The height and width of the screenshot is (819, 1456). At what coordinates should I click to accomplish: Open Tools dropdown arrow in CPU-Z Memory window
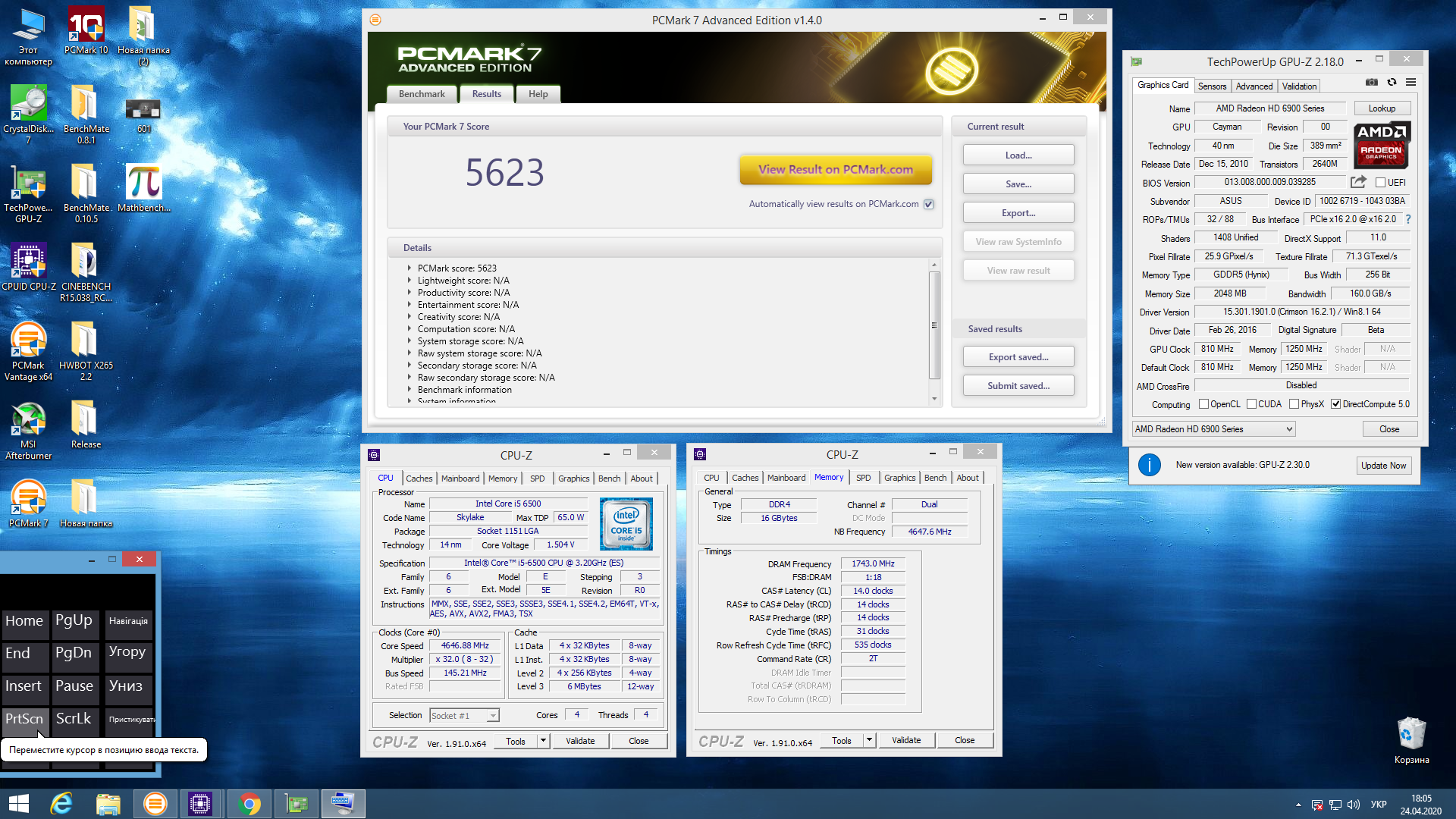[x=869, y=741]
